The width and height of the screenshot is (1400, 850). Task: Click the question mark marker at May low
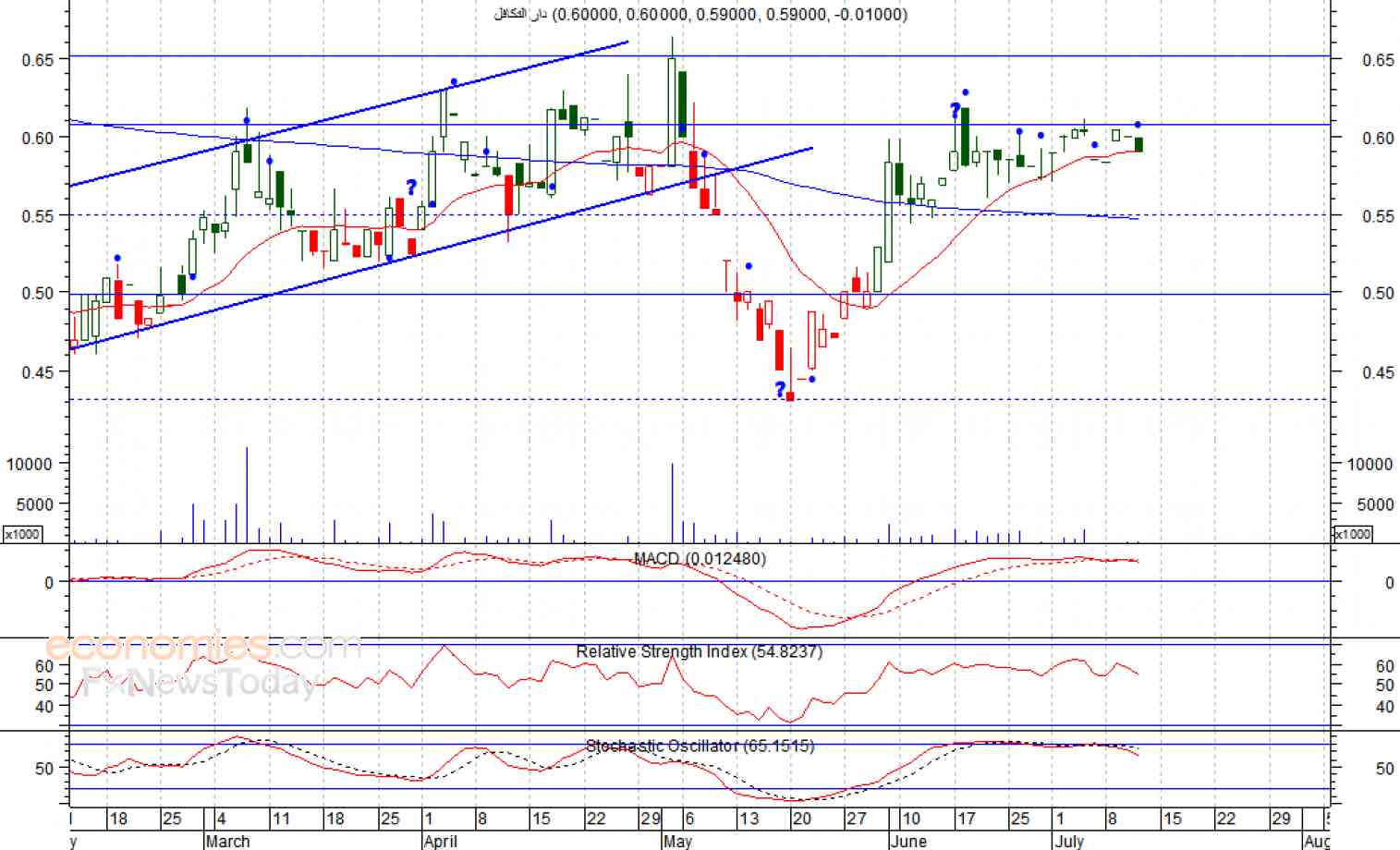tap(780, 389)
